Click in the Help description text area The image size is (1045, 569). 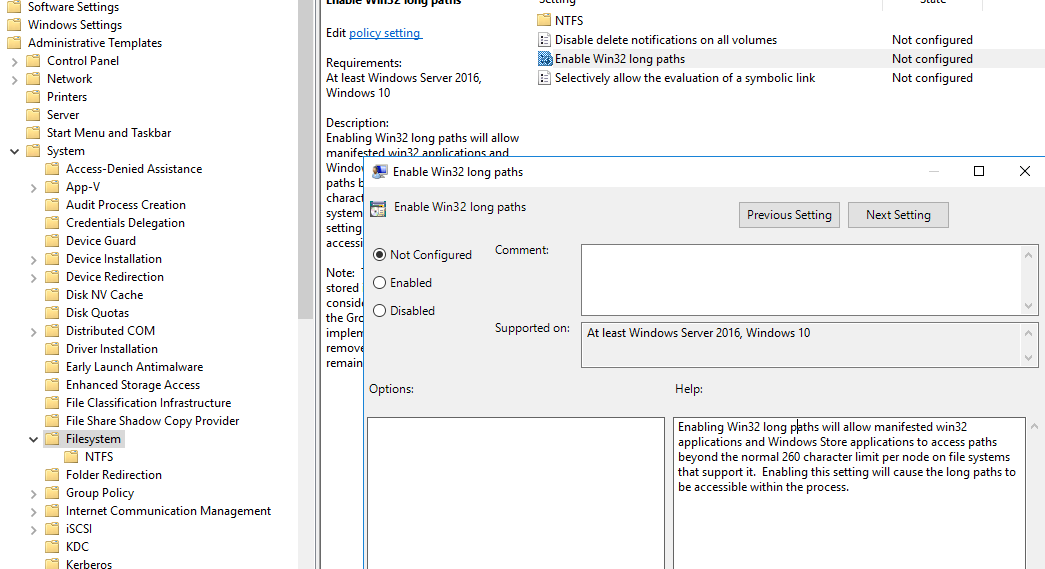point(849,493)
